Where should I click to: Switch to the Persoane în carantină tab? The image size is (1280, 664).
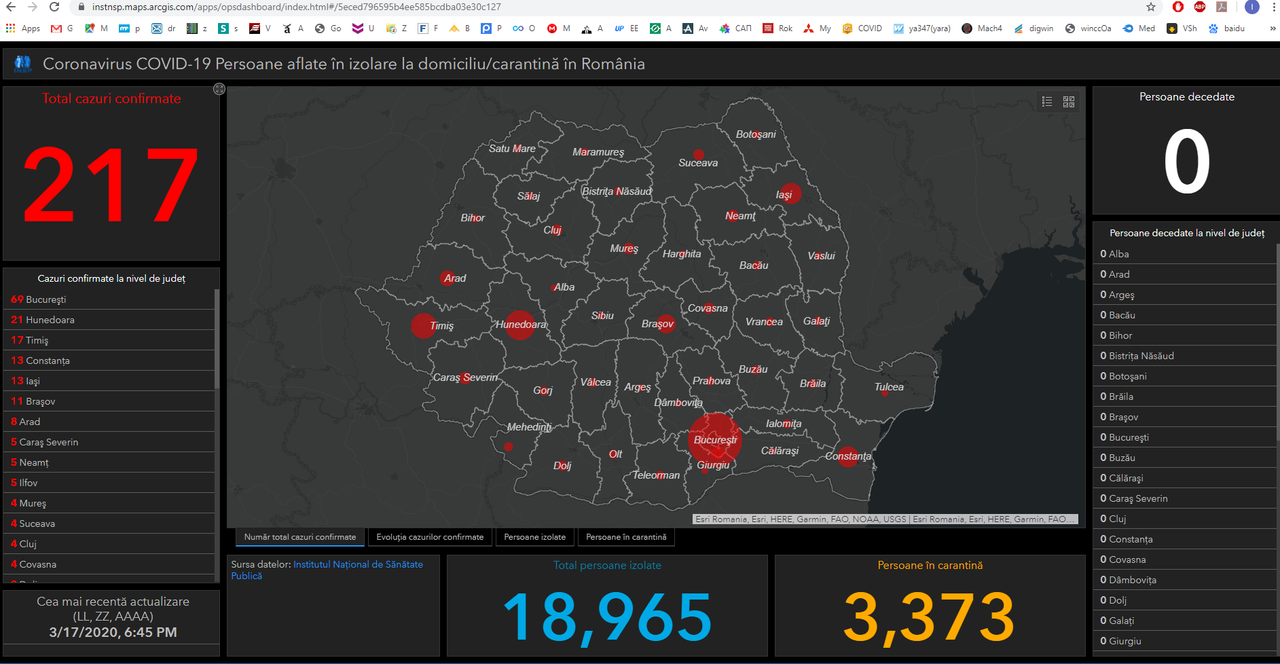coord(626,537)
